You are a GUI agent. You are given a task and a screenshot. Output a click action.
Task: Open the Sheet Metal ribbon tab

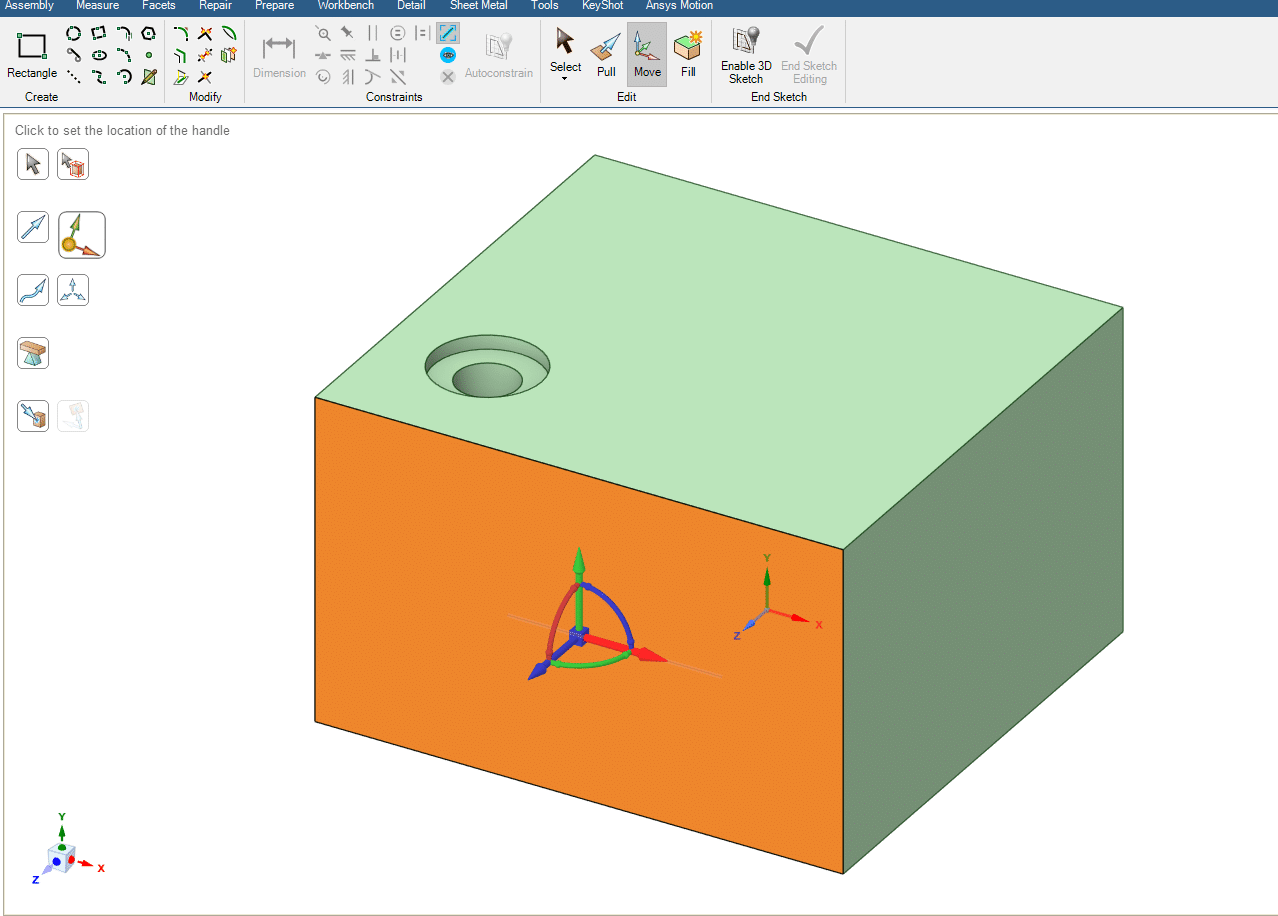click(x=478, y=6)
